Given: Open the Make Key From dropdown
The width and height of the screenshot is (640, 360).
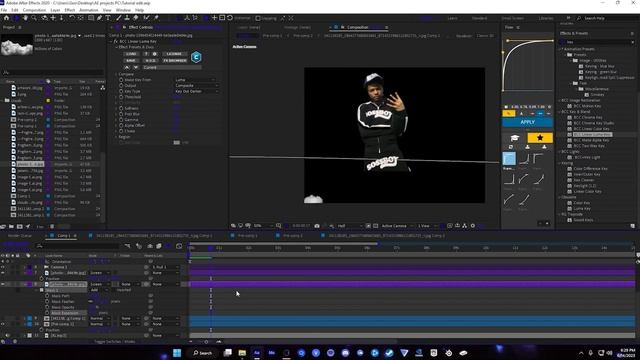Looking at the screenshot, I should (195, 80).
